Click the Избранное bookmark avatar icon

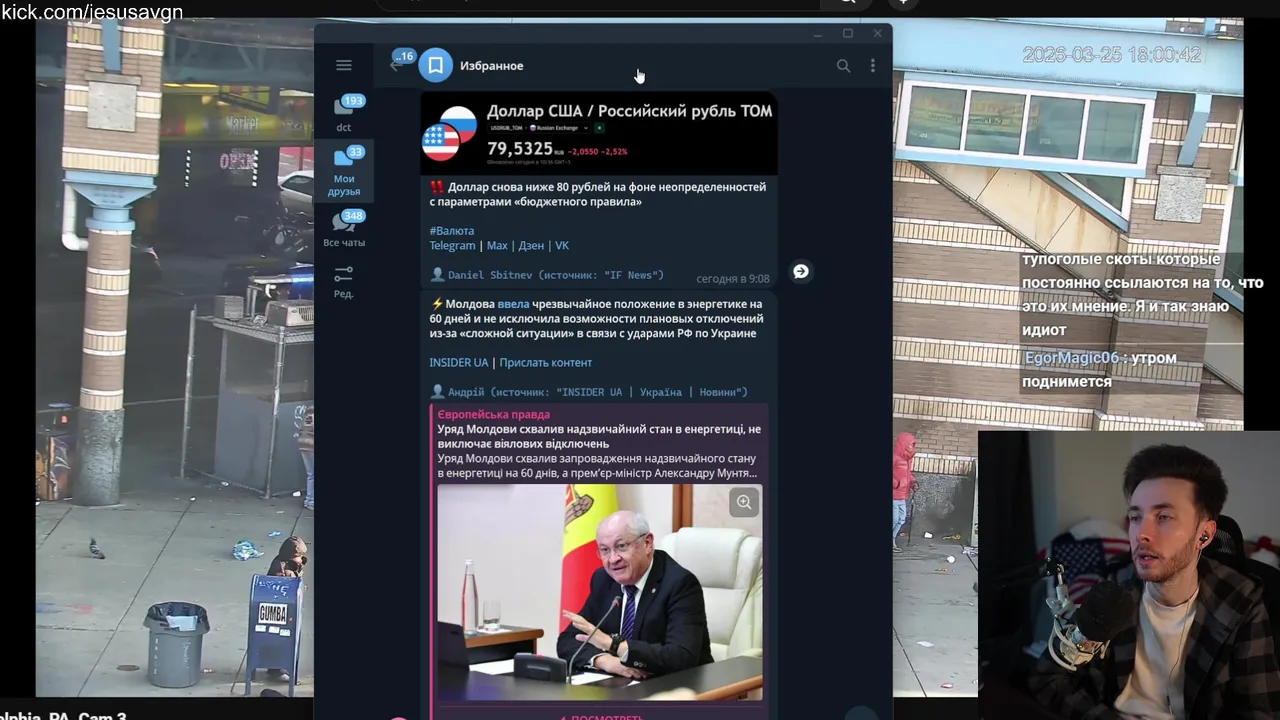[x=436, y=66]
